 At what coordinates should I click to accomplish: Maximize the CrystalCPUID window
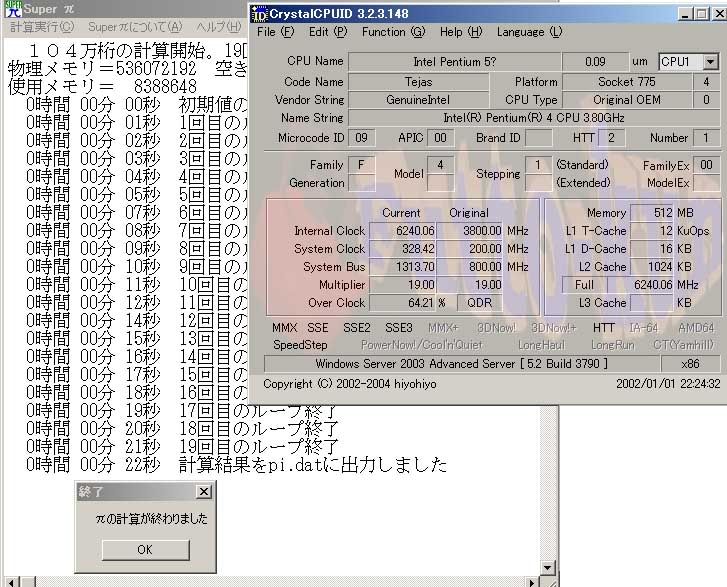point(701,14)
